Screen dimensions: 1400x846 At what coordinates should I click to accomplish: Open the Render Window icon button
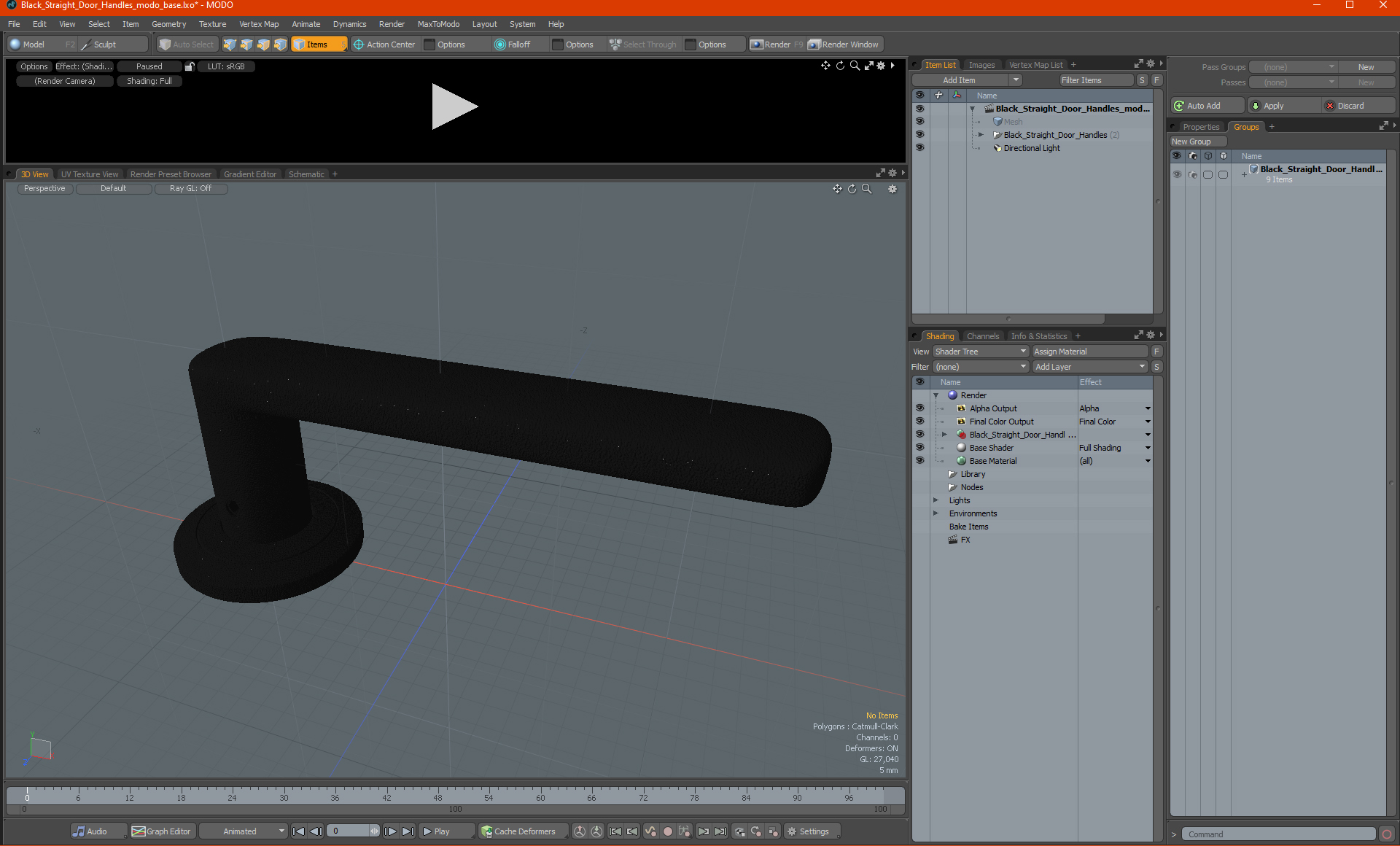click(814, 44)
